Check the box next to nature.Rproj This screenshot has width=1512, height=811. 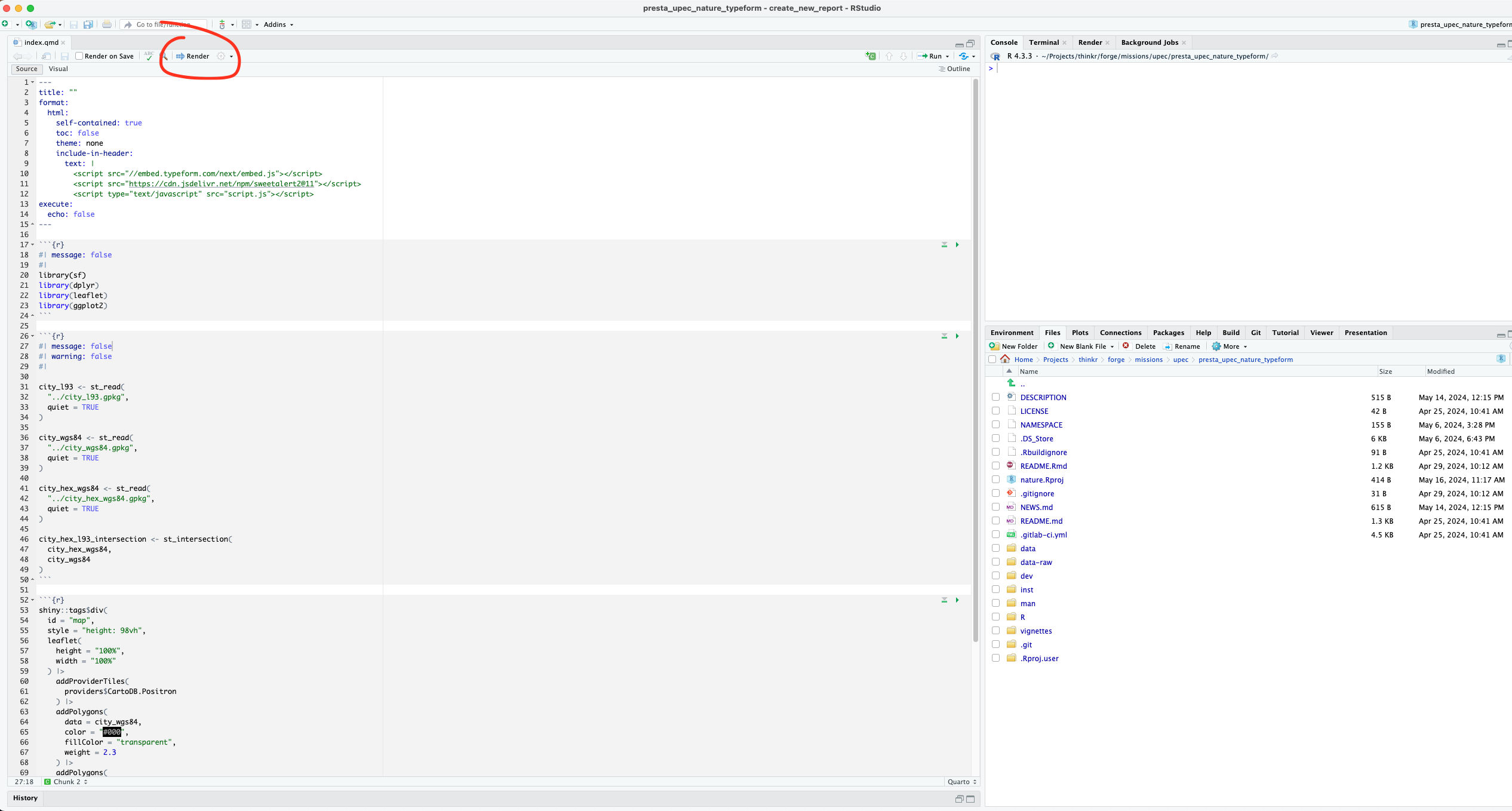tap(995, 480)
